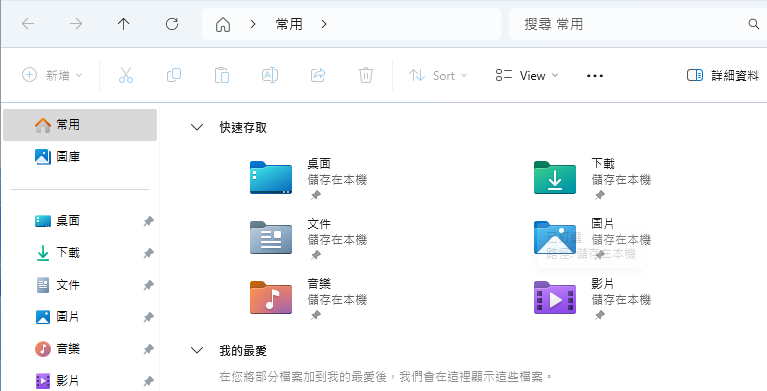Click the 快速存取 heading text
767x391 pixels.
[243, 128]
